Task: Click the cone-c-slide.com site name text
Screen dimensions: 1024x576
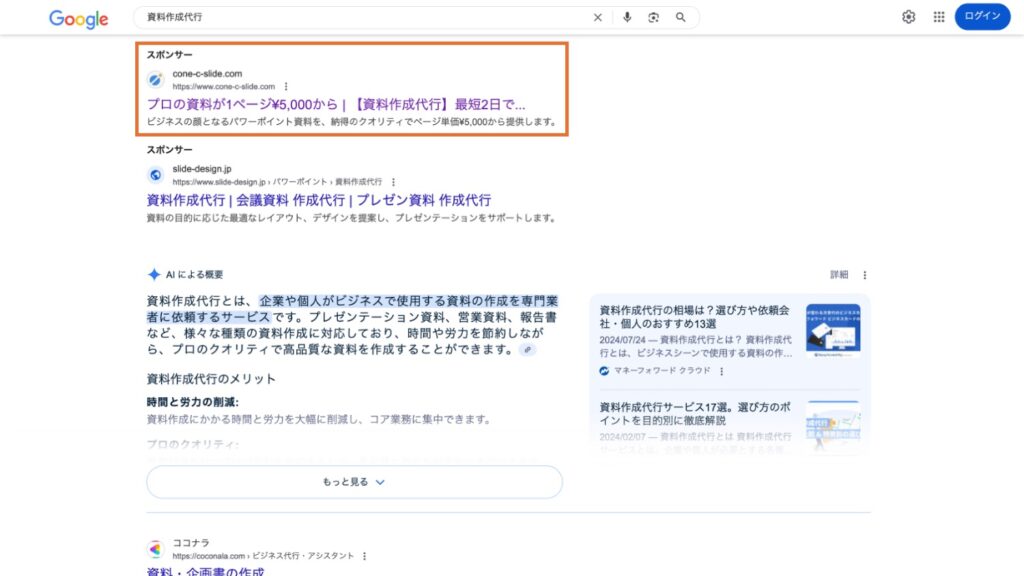Action: coord(207,74)
